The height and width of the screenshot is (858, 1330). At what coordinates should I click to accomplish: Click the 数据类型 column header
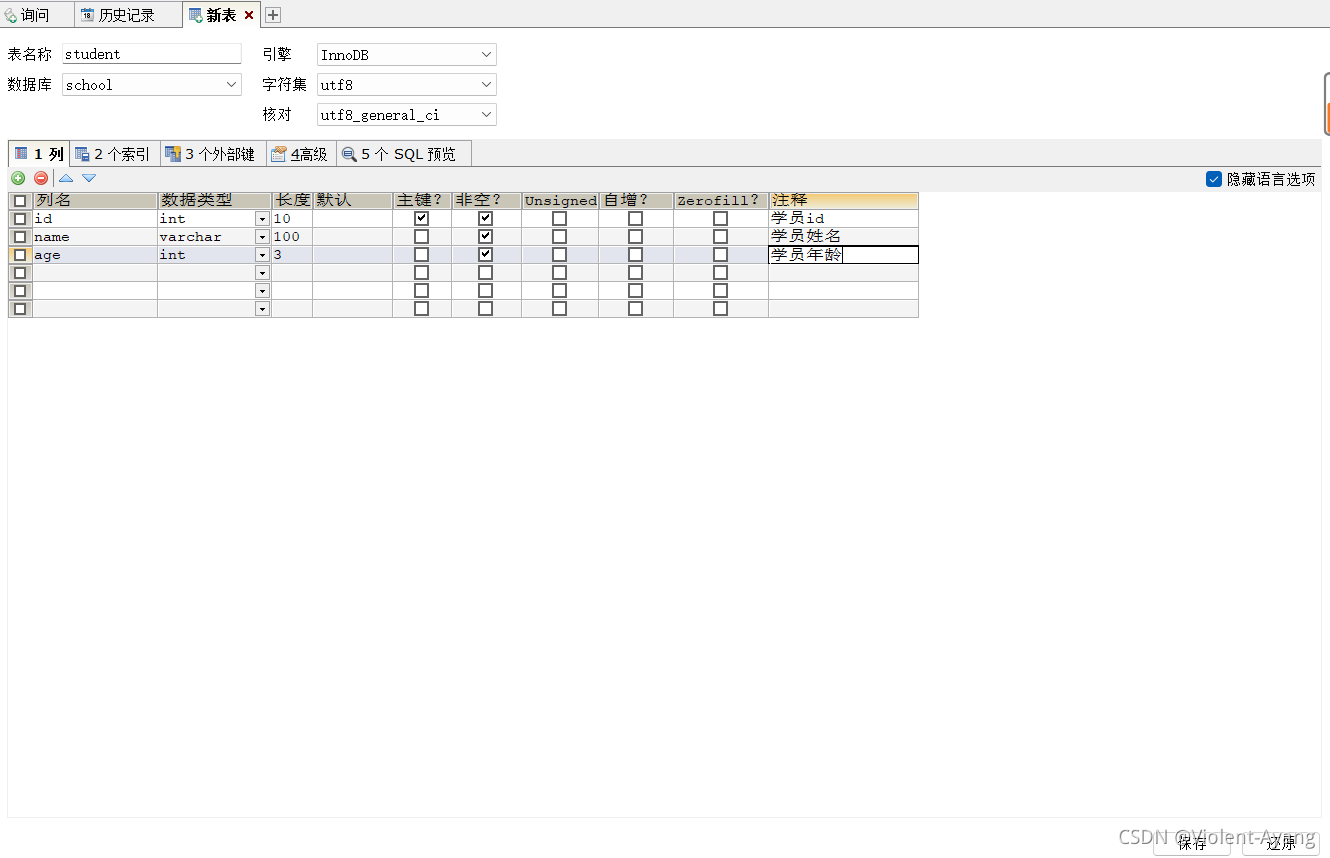tap(215, 200)
